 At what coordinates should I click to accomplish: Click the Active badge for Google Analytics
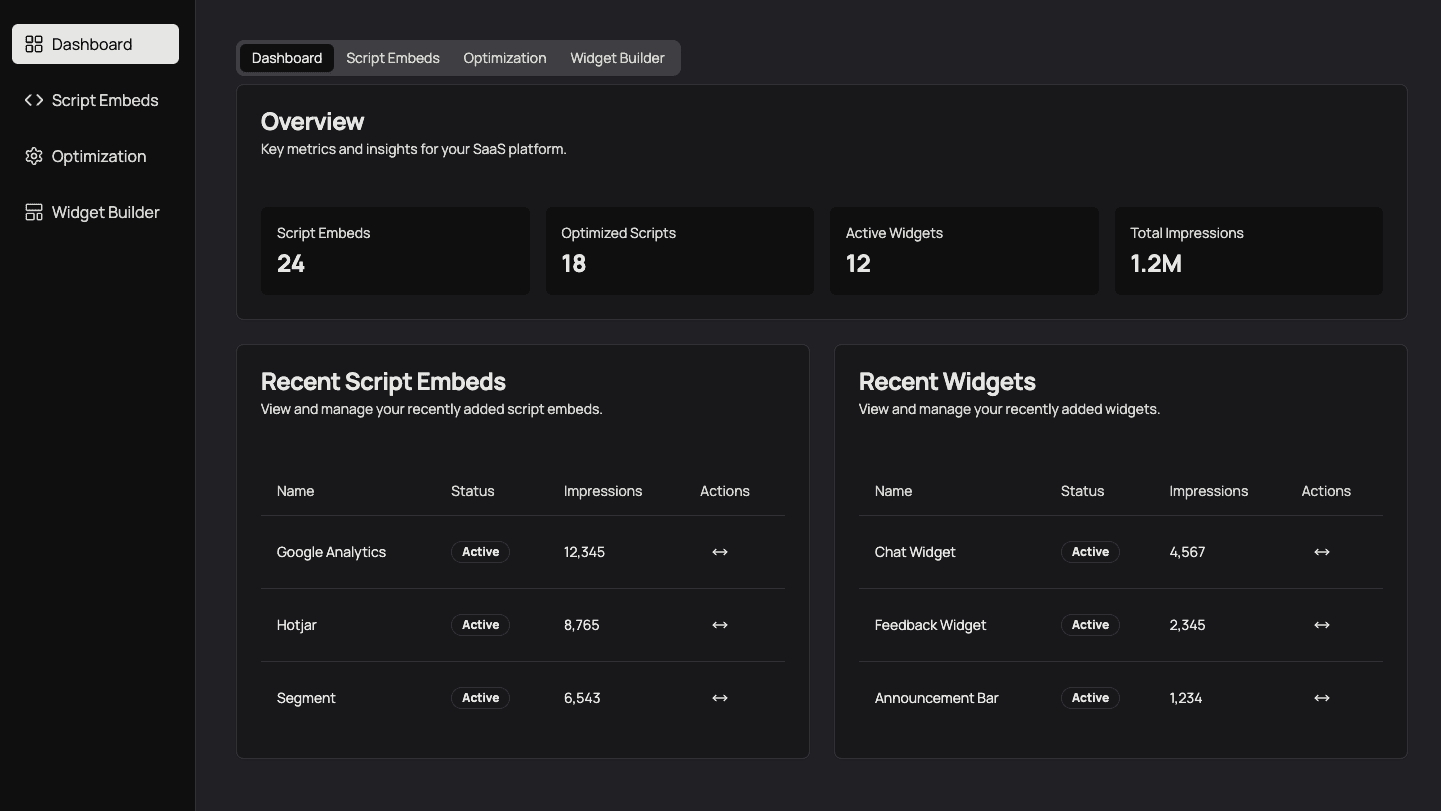click(480, 552)
